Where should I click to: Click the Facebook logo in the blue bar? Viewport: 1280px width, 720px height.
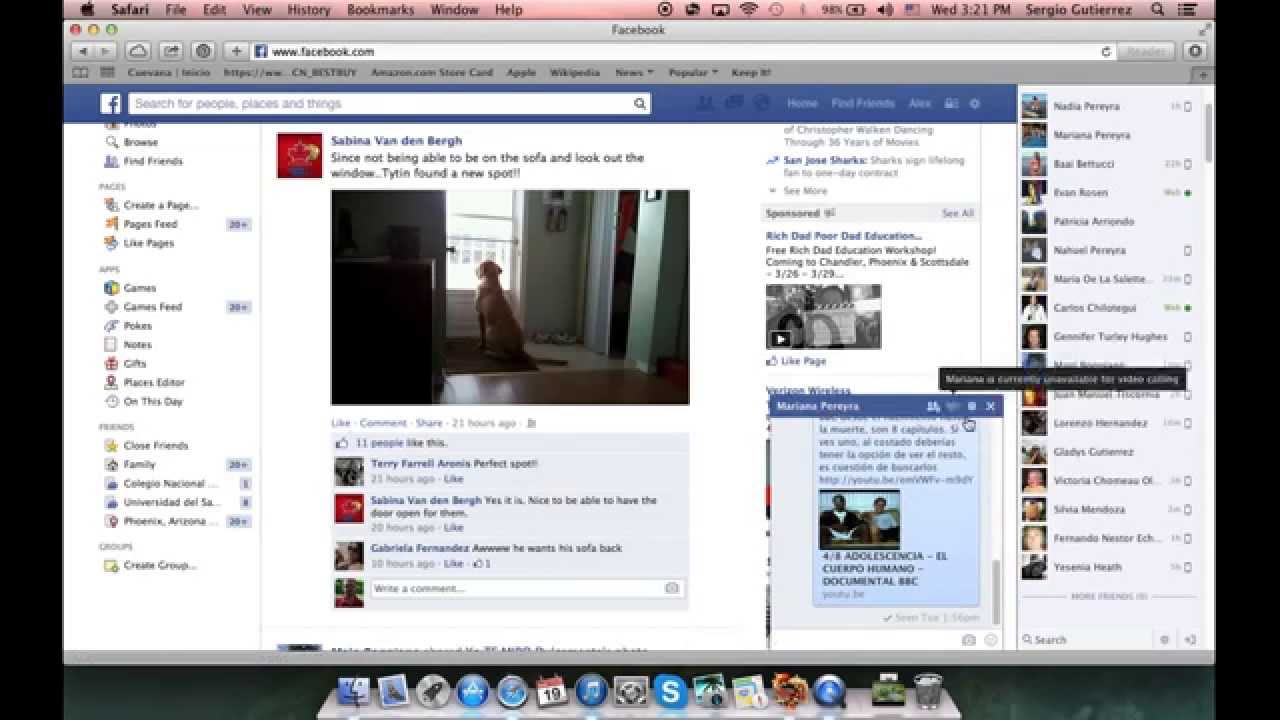(110, 104)
